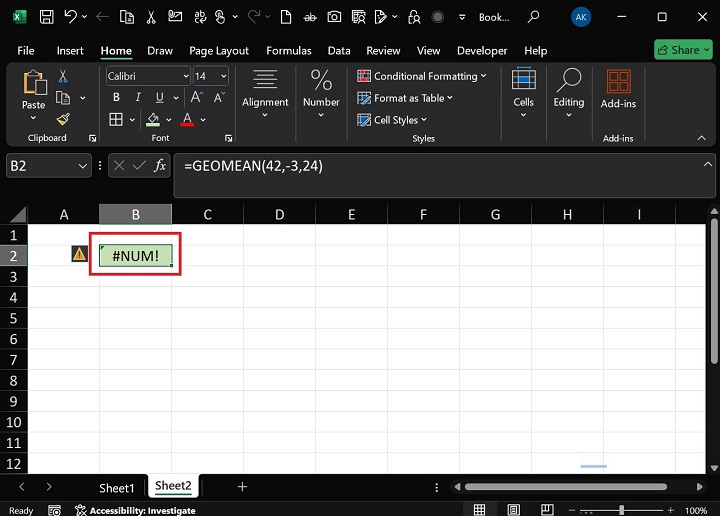Increase font size with larger A icon

coord(197,97)
